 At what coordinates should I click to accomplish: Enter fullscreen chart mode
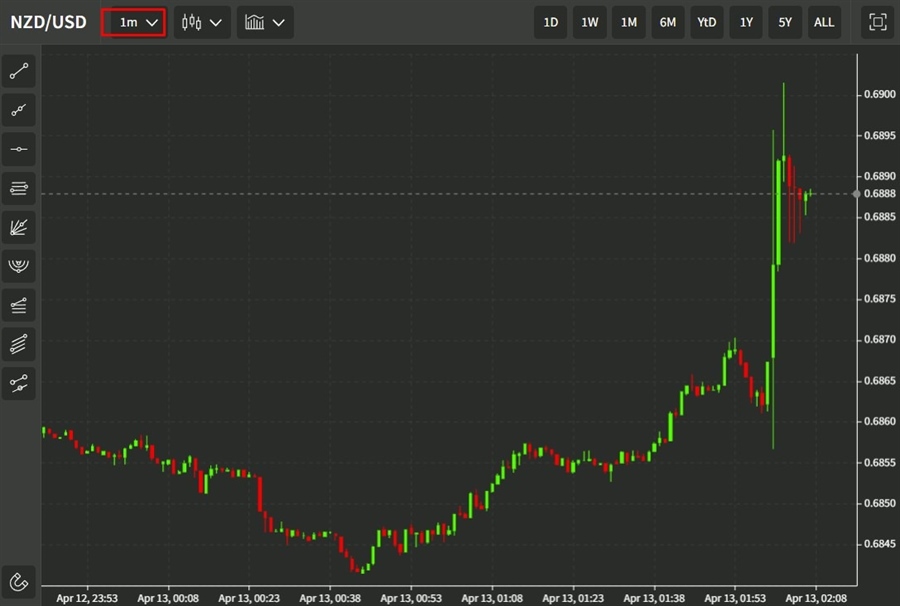pyautogui.click(x=878, y=22)
